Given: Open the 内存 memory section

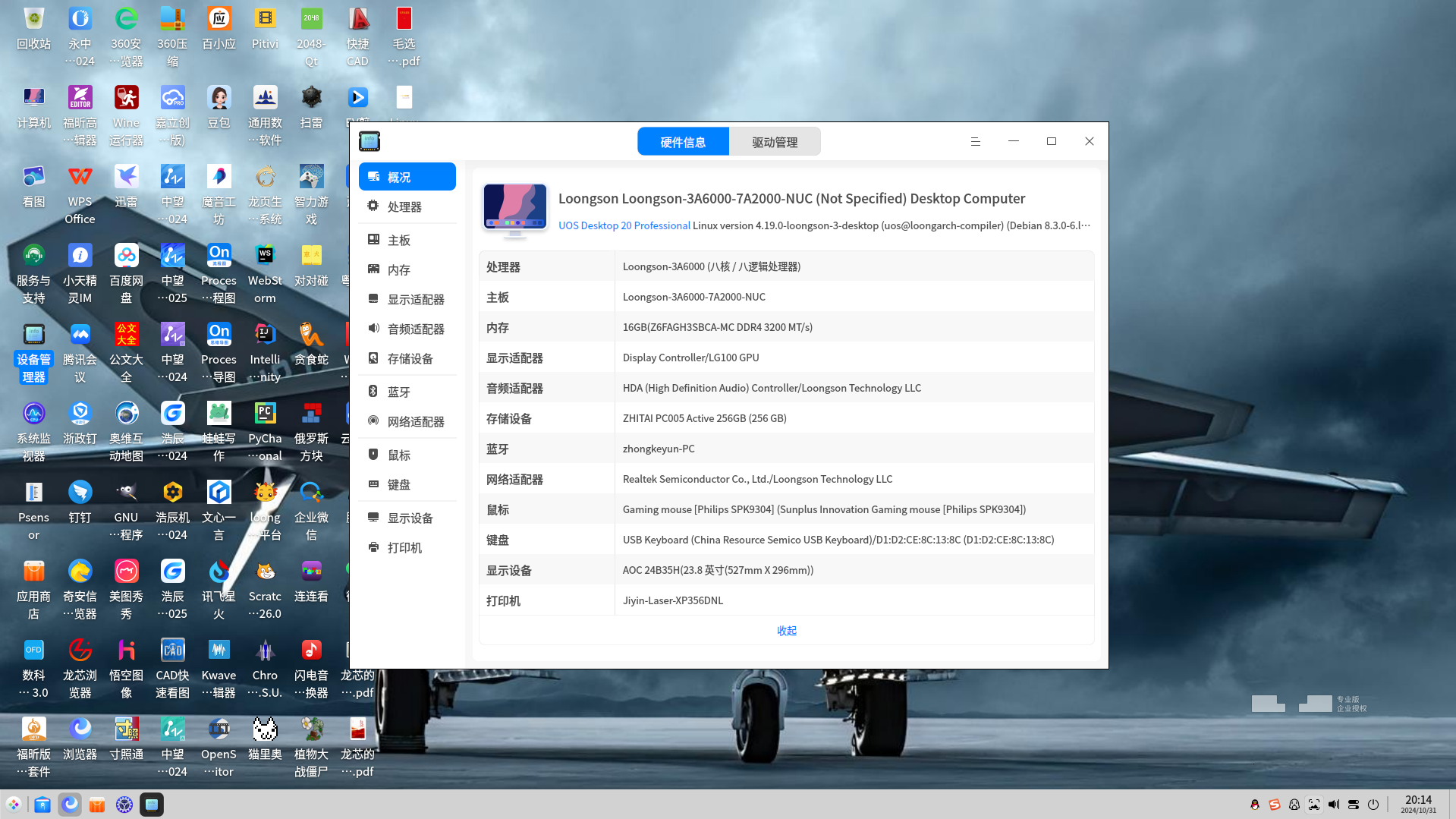Looking at the screenshot, I should pos(399,269).
